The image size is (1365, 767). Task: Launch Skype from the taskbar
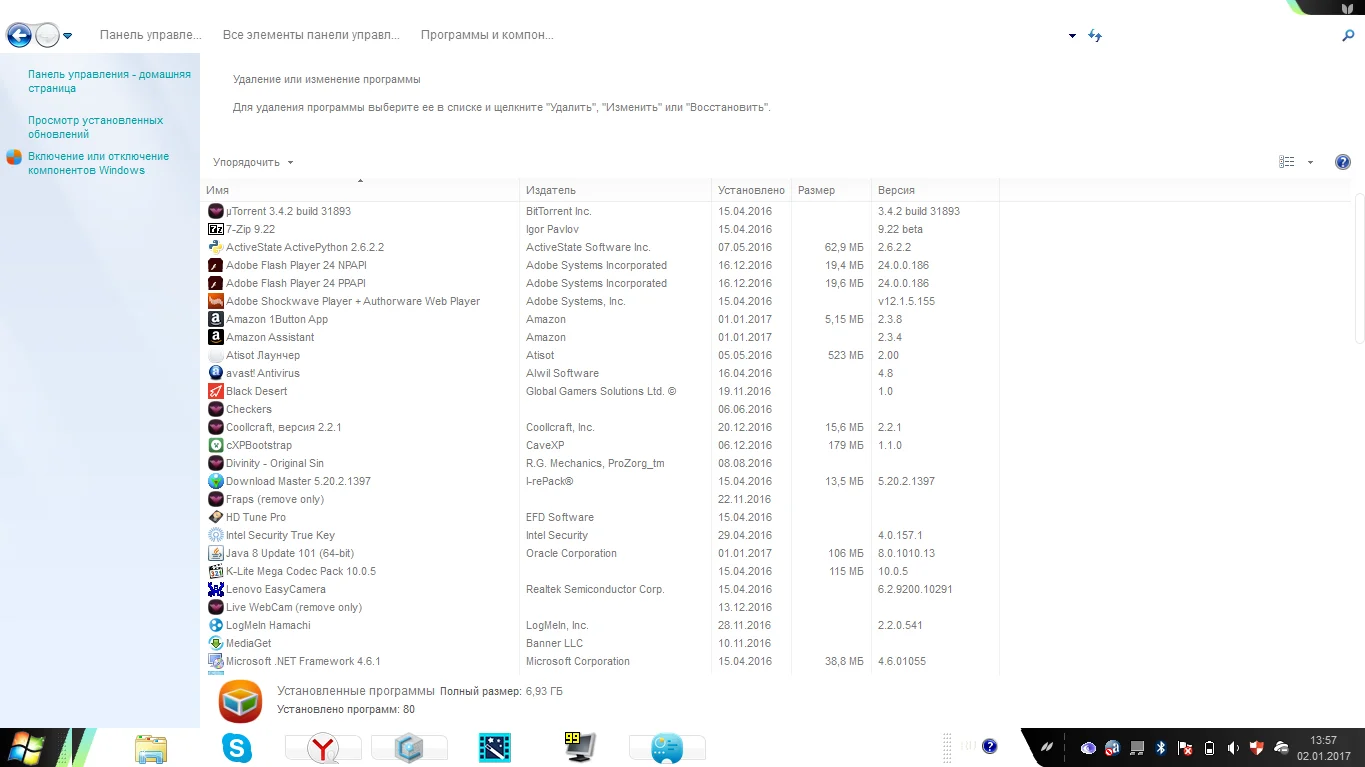point(237,748)
